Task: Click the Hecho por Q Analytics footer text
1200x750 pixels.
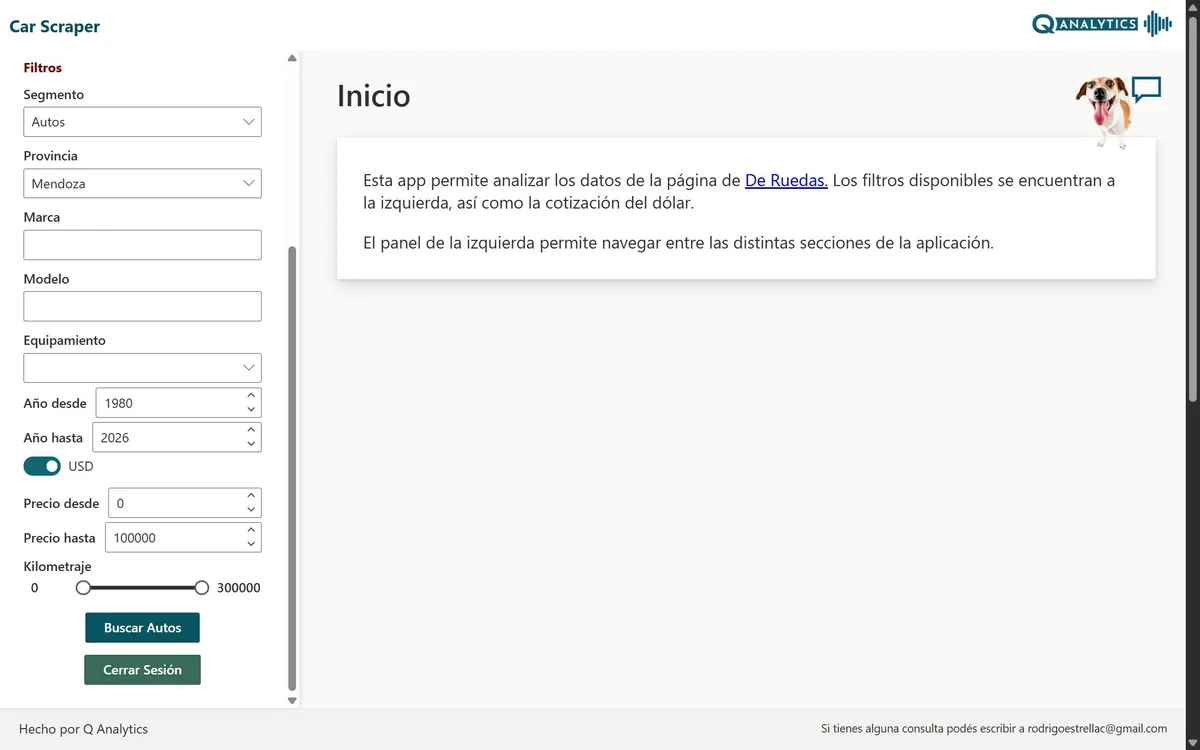Action: tap(83, 729)
